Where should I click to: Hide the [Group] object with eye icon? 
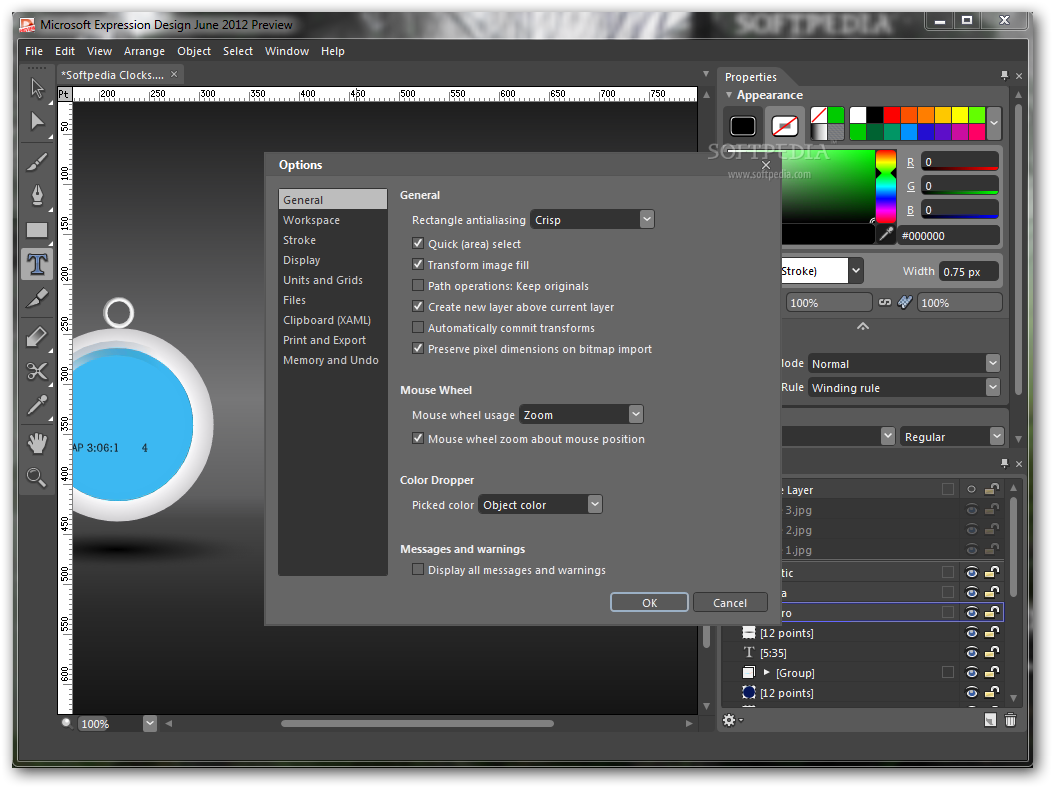(972, 672)
